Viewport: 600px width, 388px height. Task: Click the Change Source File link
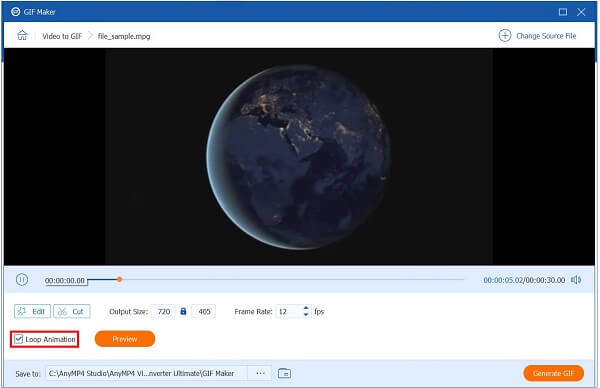click(546, 36)
